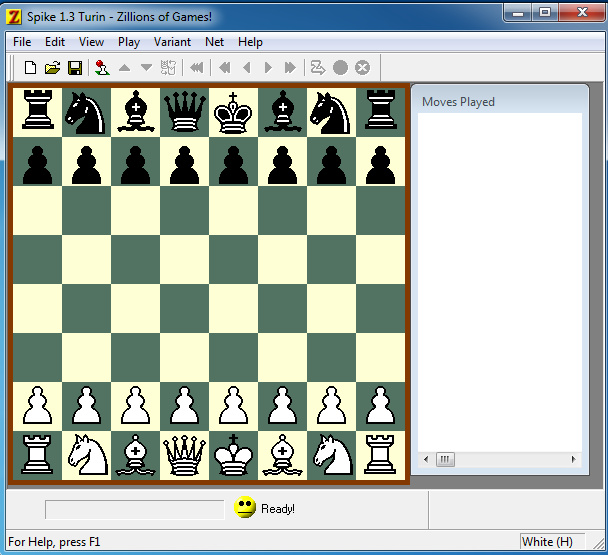Image resolution: width=608 pixels, height=555 pixels.
Task: Click the circled X stop icon
Action: coord(363,68)
